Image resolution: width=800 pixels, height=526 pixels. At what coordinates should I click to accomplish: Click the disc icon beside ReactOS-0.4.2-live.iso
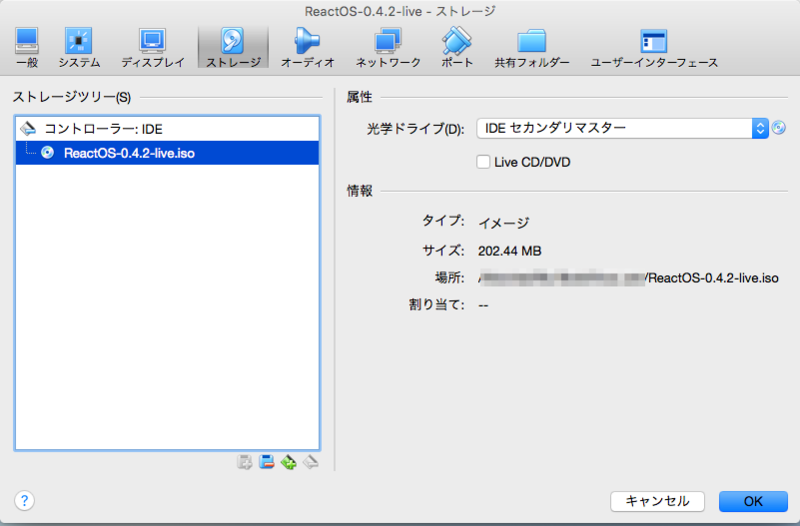click(x=47, y=153)
